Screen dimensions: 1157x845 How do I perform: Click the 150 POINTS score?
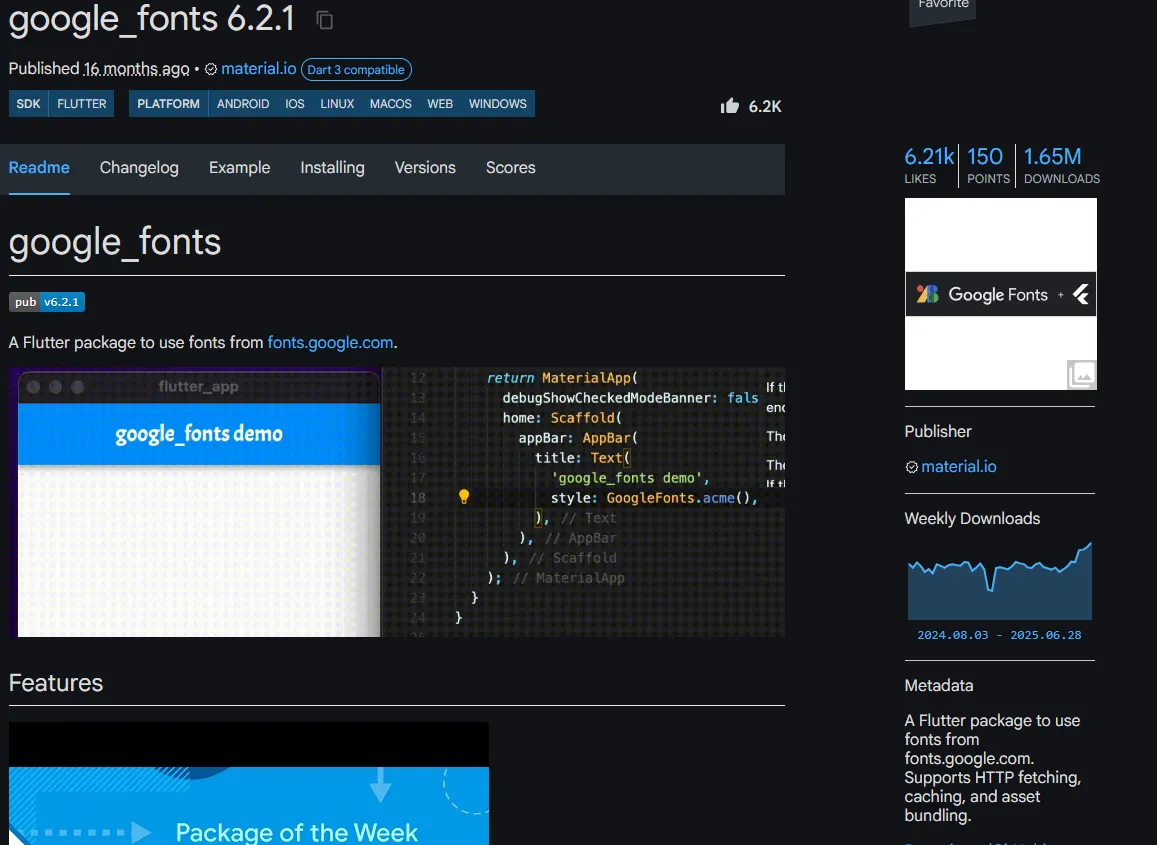click(987, 166)
